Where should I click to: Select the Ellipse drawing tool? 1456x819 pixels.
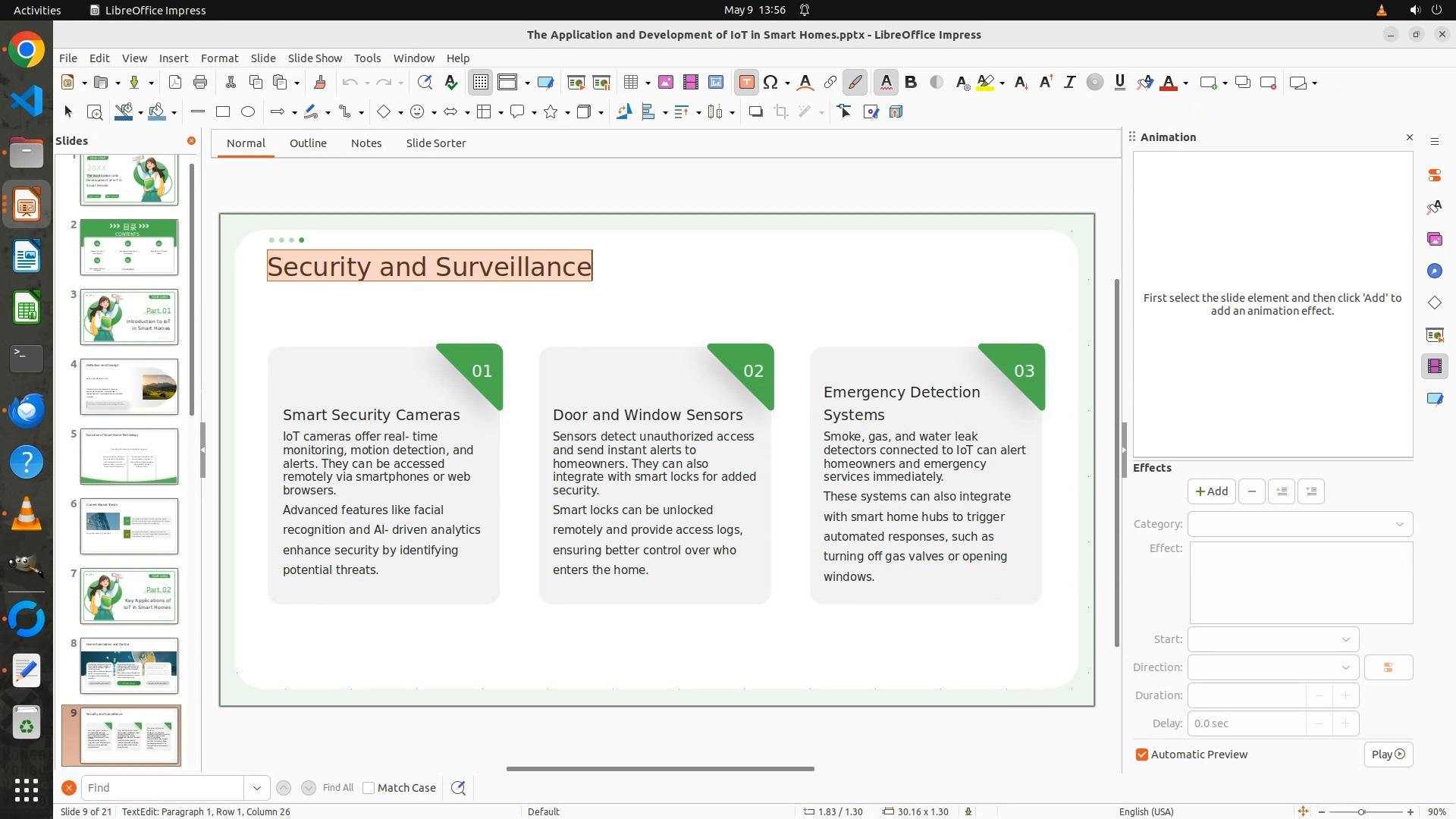(248, 112)
